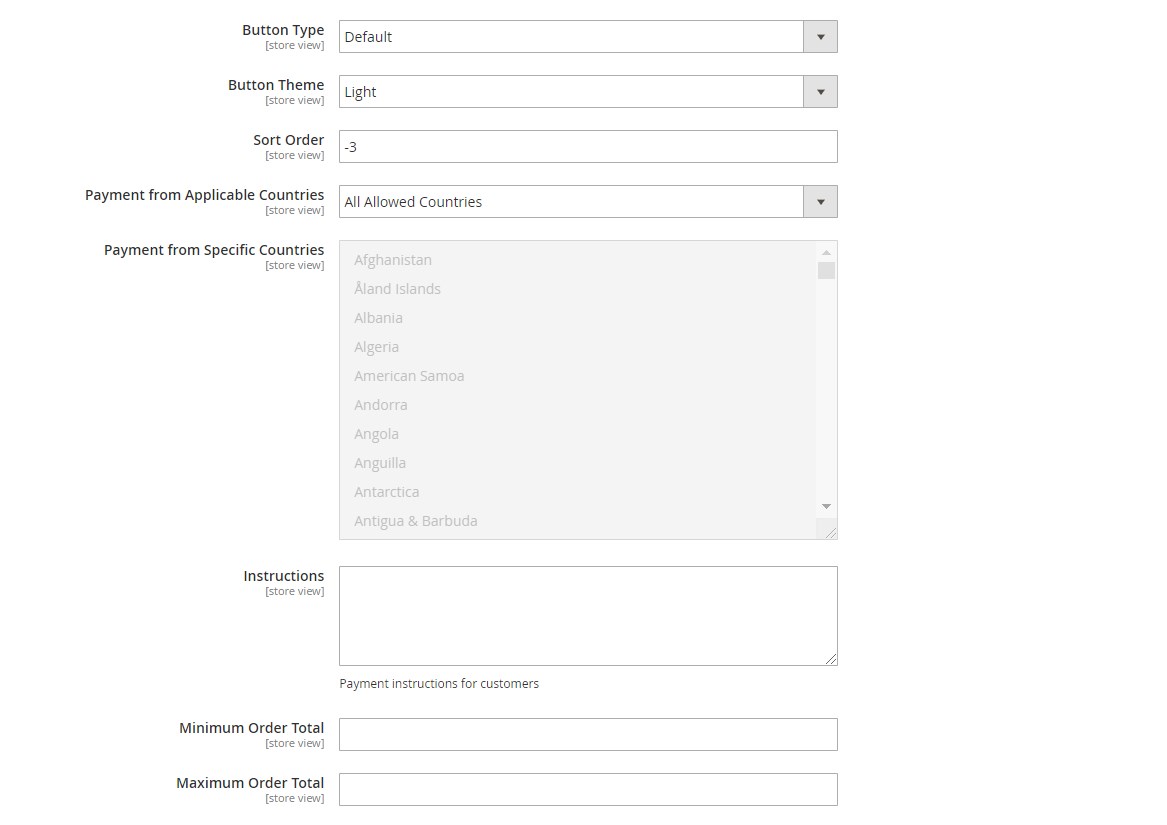Focus the Minimum Order Total field
This screenshot has width=1167, height=825.
(x=587, y=734)
